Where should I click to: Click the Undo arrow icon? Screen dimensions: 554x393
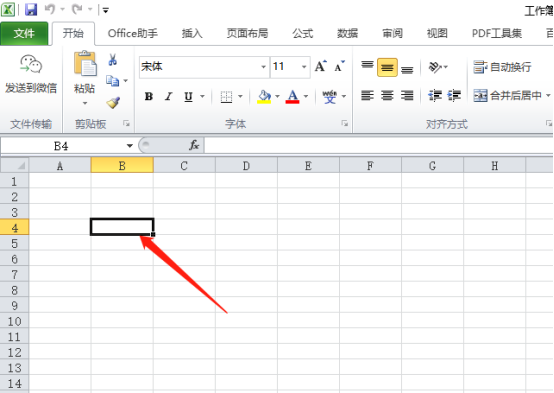click(x=50, y=10)
